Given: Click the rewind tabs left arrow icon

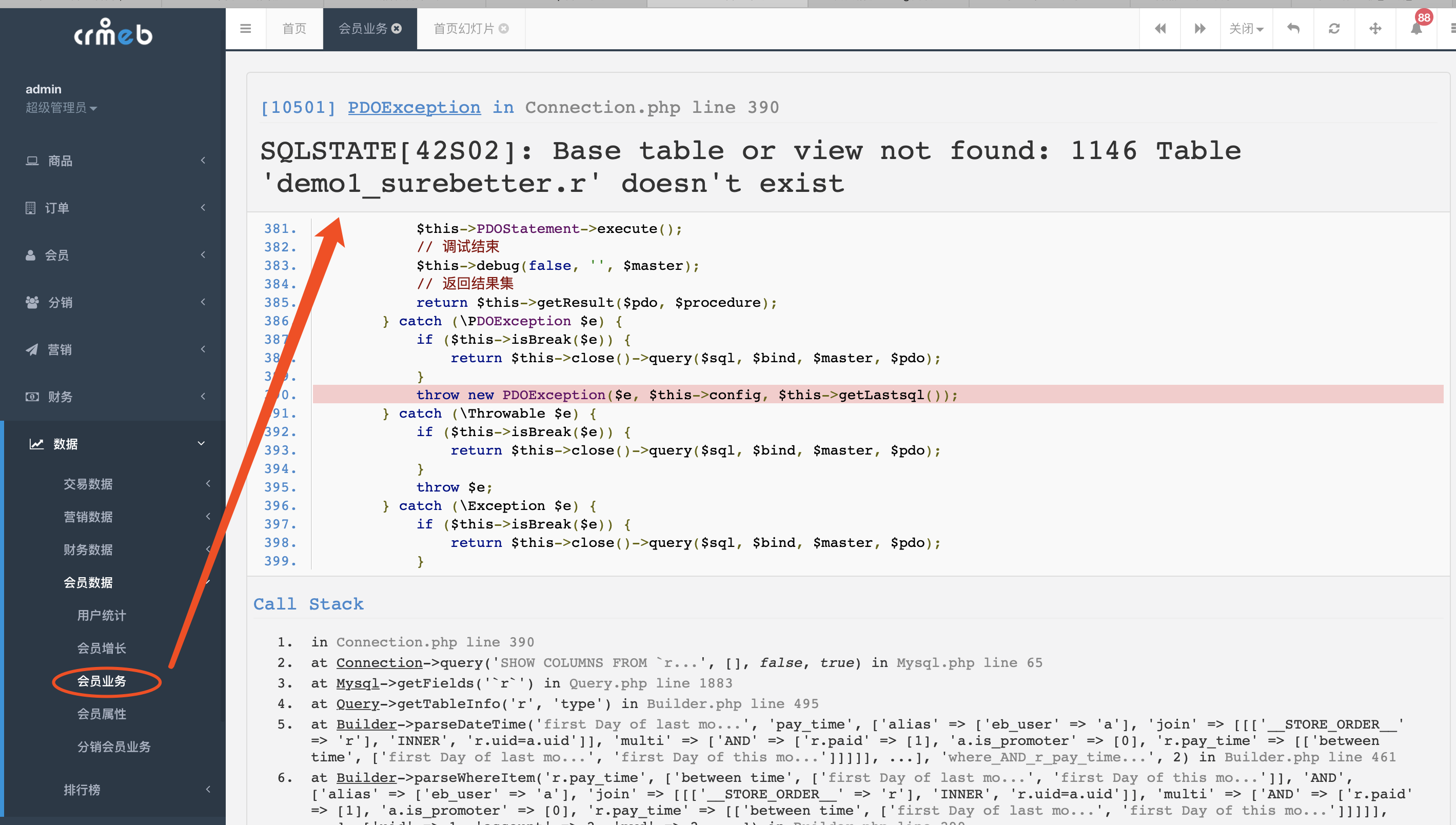Looking at the screenshot, I should tap(1159, 28).
